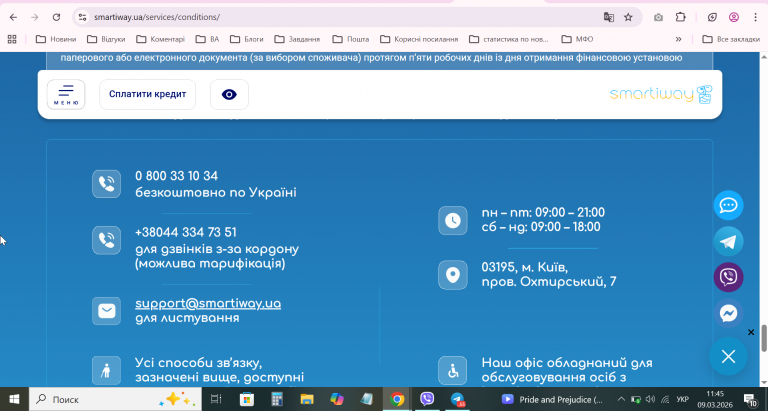Viewport: 768px width, 411px height.
Task: Open the Telegram contact button
Action: click(728, 242)
